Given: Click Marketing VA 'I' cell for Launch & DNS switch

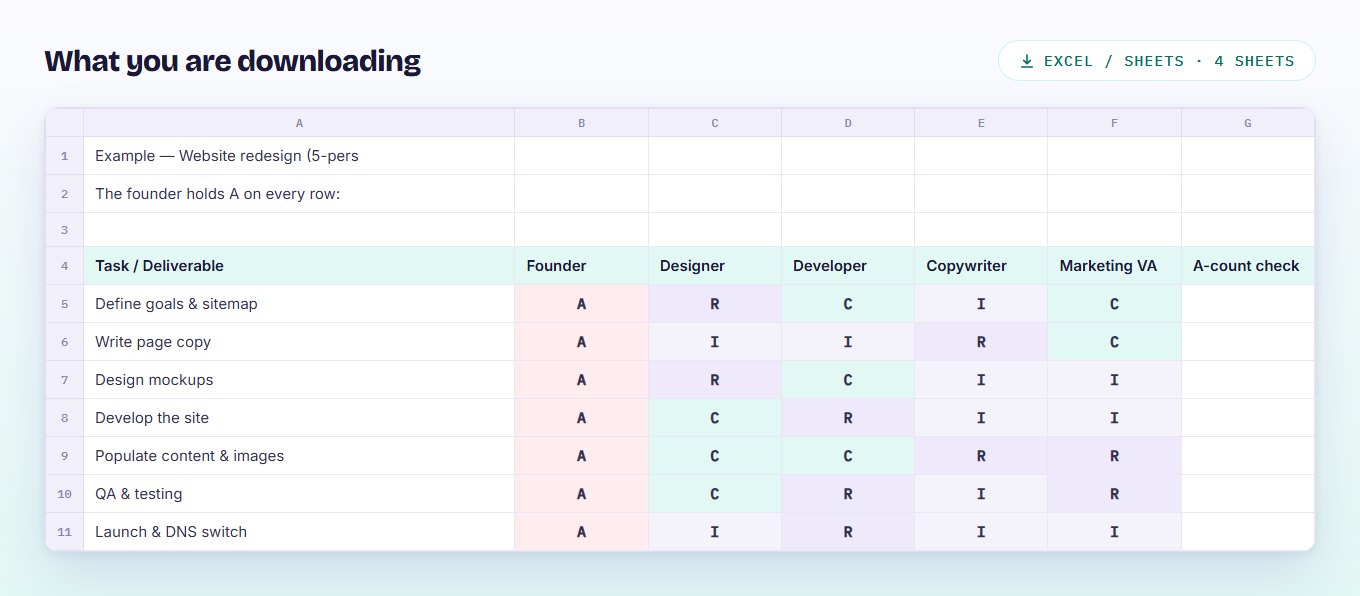Looking at the screenshot, I should pos(1115,532).
